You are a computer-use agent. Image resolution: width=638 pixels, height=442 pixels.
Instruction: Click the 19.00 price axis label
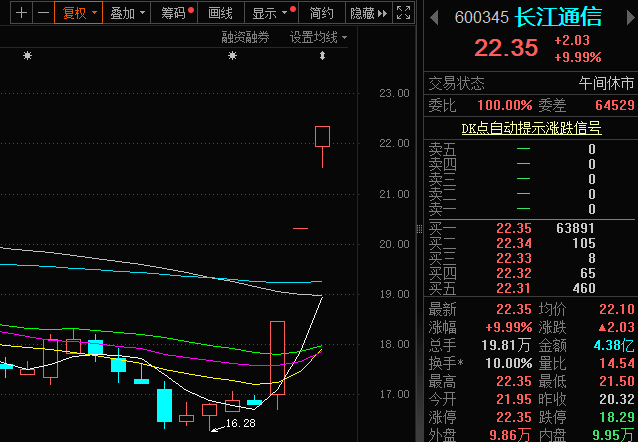click(394, 294)
